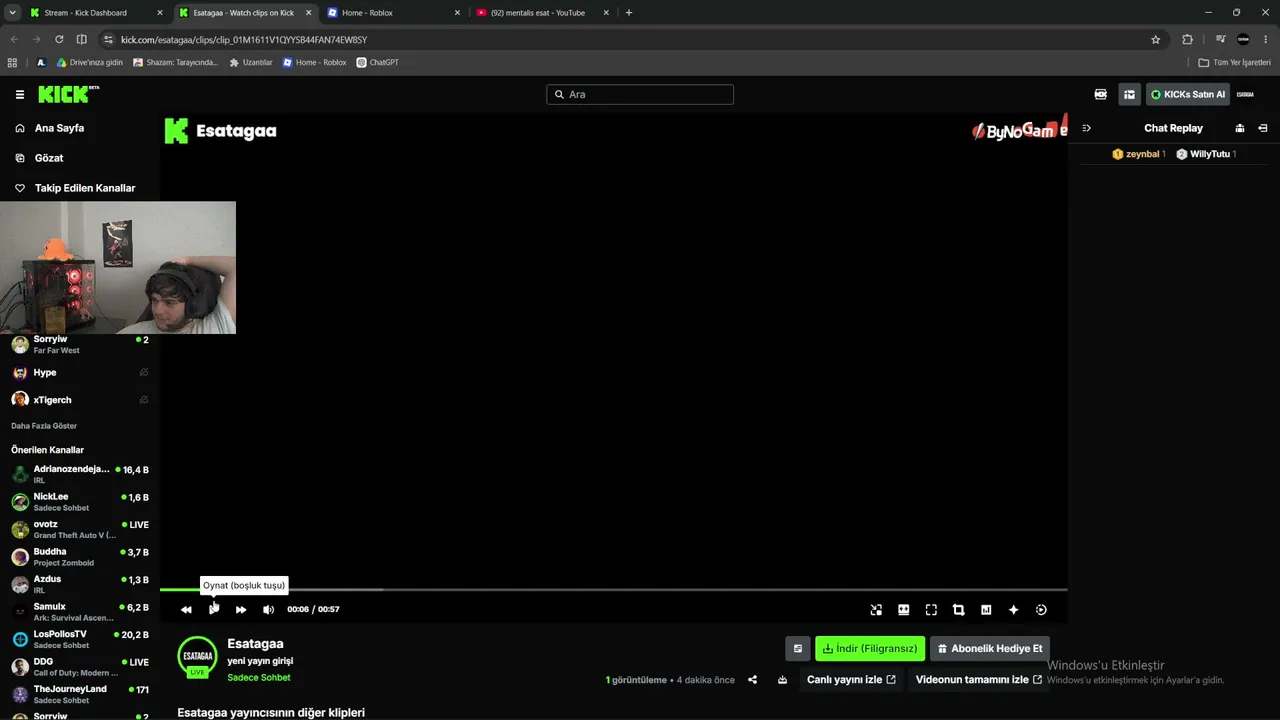Click the download-tray icon beside share

(782, 680)
